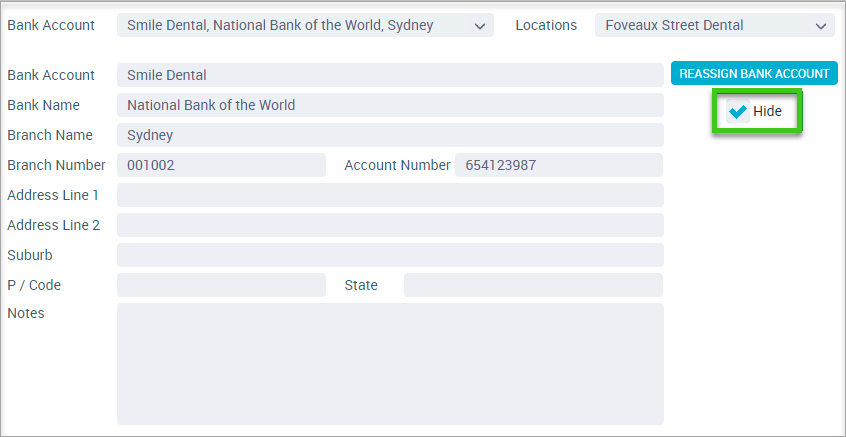Select the Bank Name field
Image resolution: width=846 pixels, height=437 pixels.
390,105
